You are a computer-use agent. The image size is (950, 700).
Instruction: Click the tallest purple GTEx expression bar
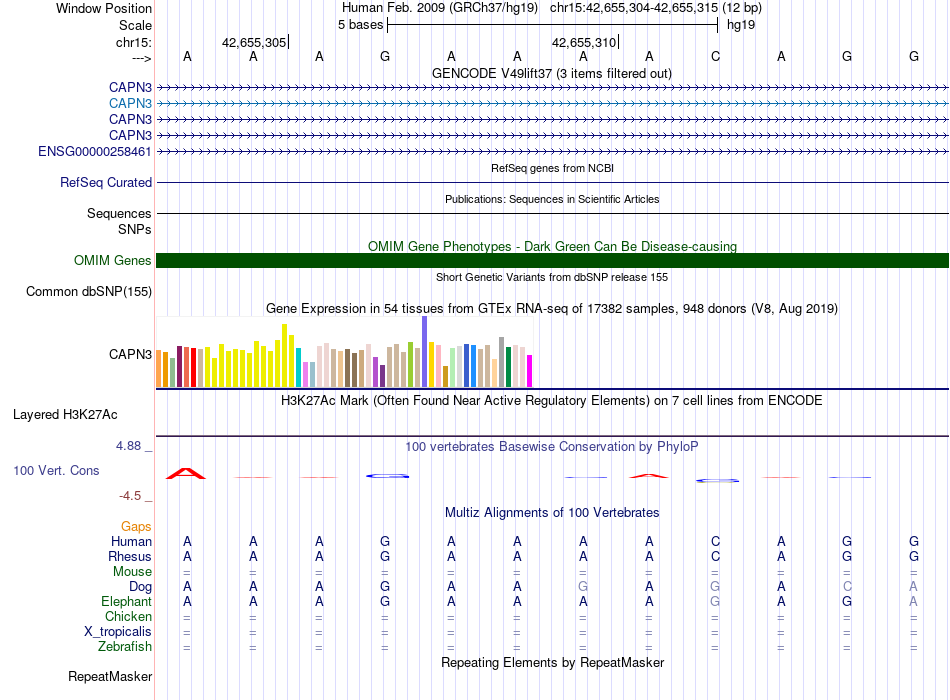pos(425,352)
